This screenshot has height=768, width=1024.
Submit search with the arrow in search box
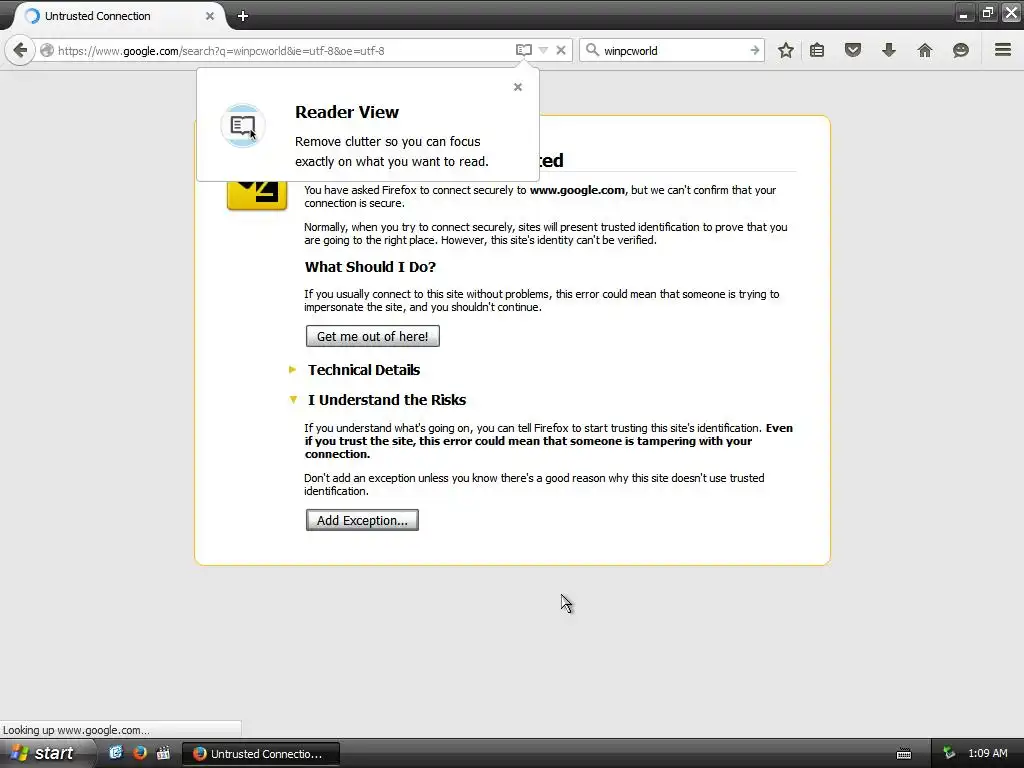click(x=754, y=50)
